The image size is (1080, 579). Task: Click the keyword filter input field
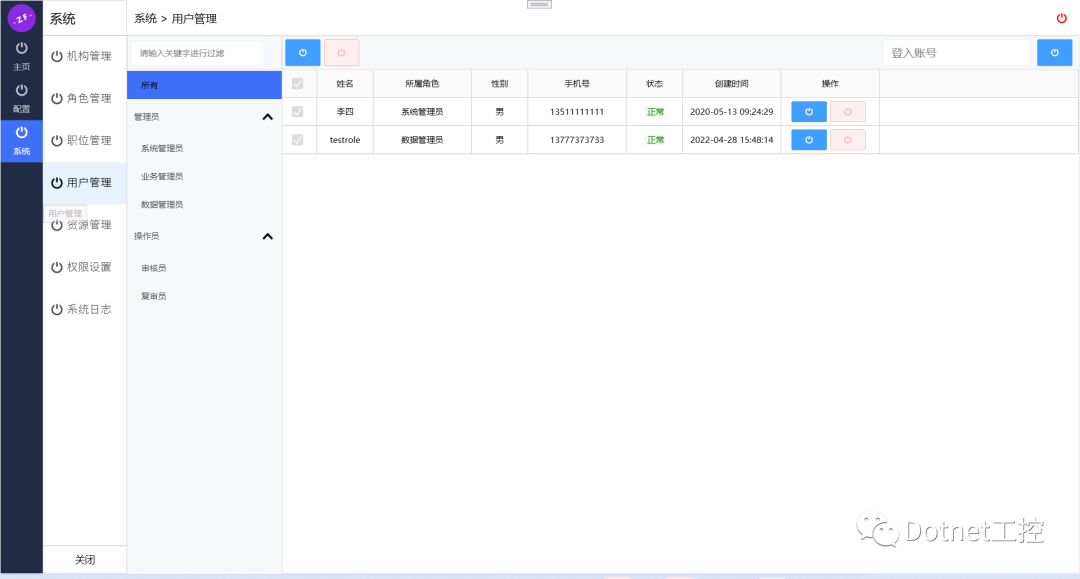pyautogui.click(x=198, y=53)
